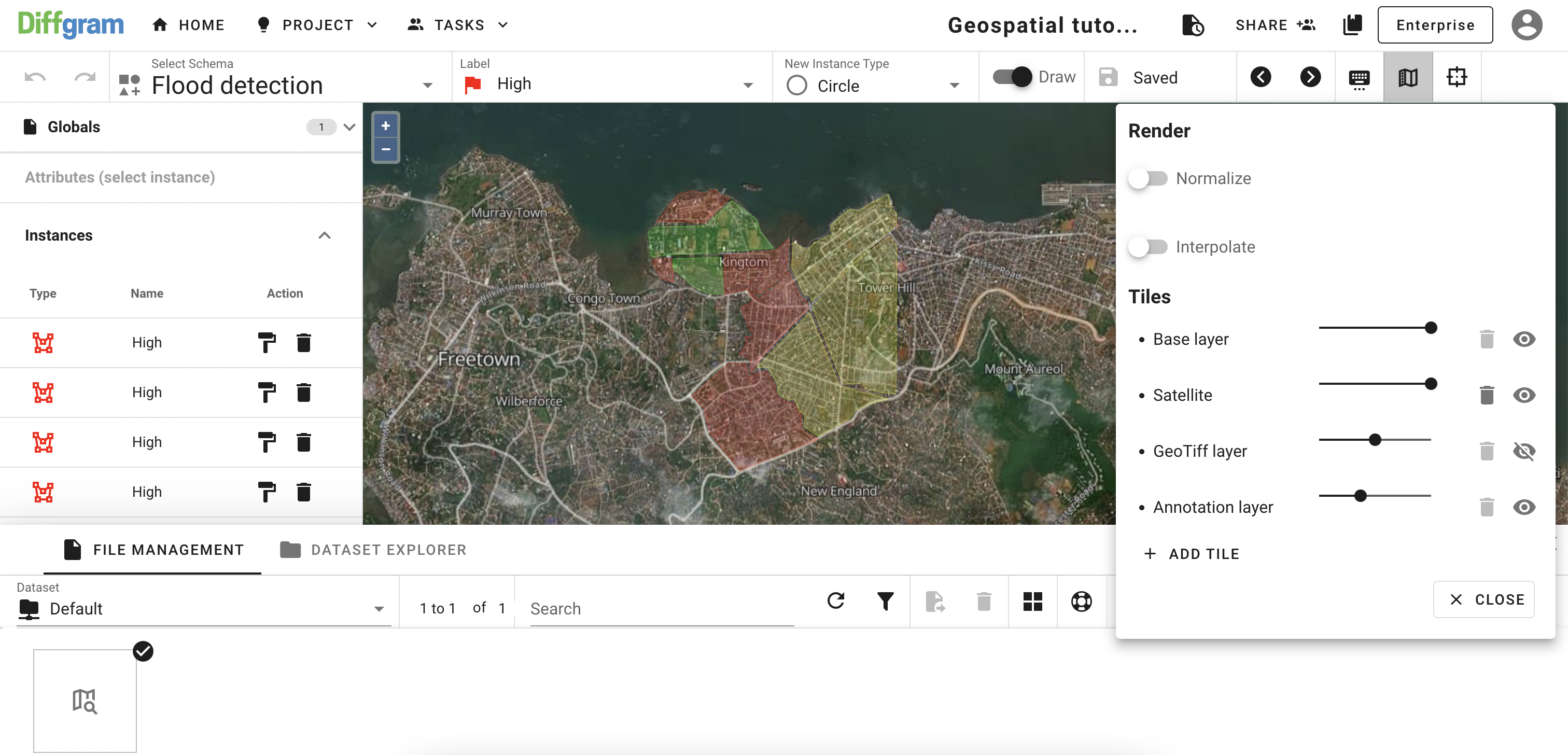The height and width of the screenshot is (755, 1568).
Task: Open the file filter funnel icon
Action: [x=885, y=601]
